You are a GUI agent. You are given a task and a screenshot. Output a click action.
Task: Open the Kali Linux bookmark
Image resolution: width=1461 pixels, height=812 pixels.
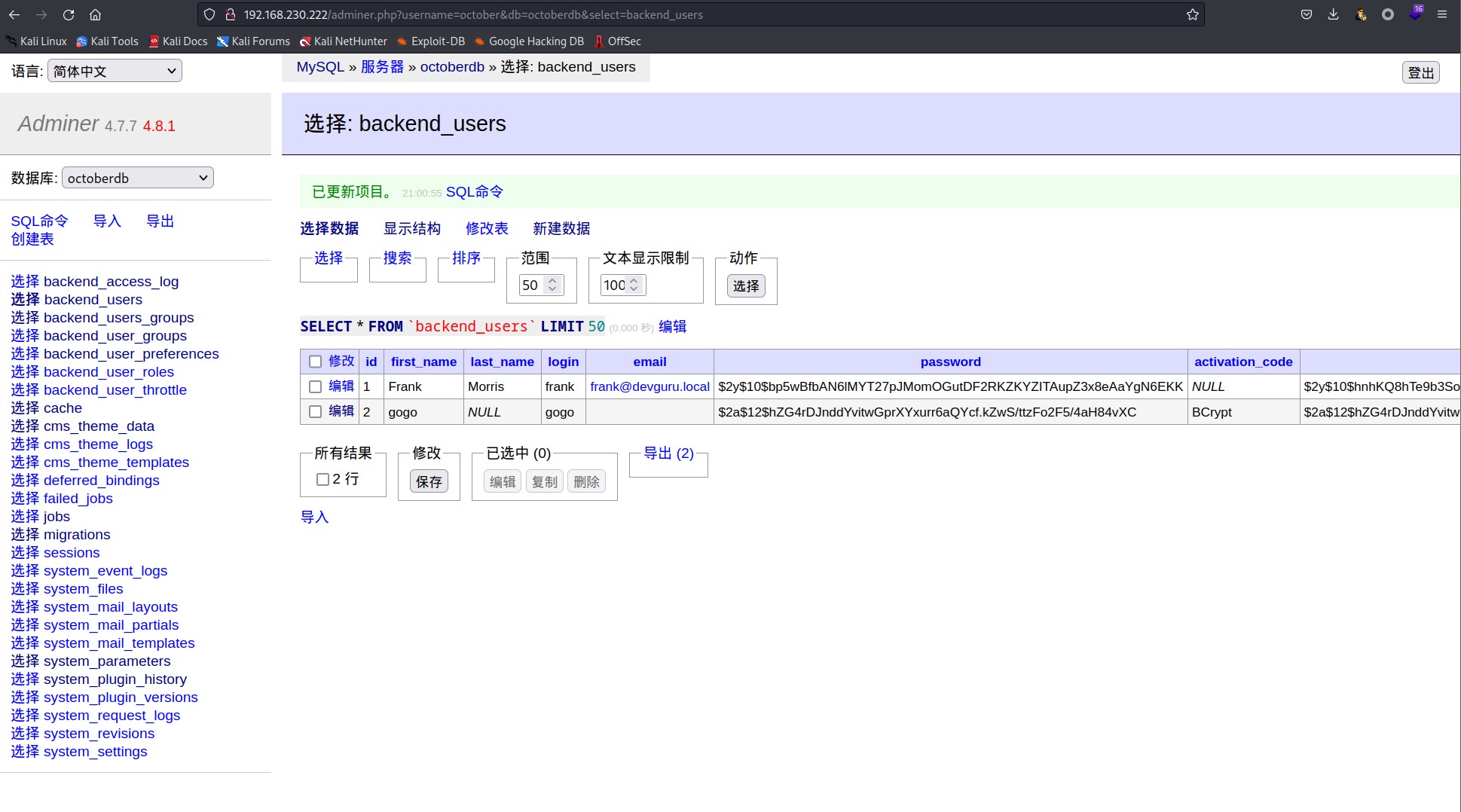36,41
